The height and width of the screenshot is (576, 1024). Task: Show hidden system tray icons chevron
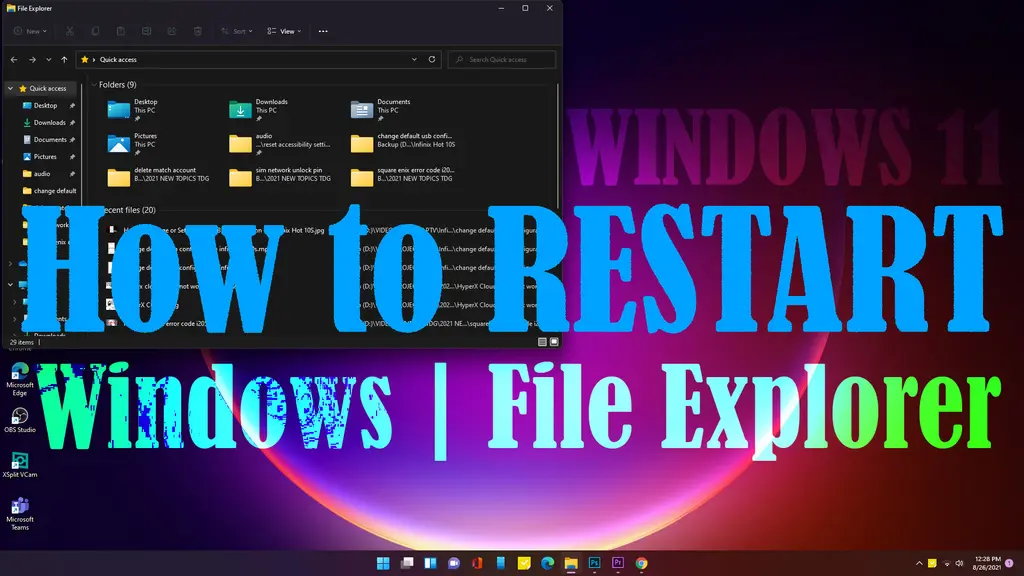coord(919,563)
